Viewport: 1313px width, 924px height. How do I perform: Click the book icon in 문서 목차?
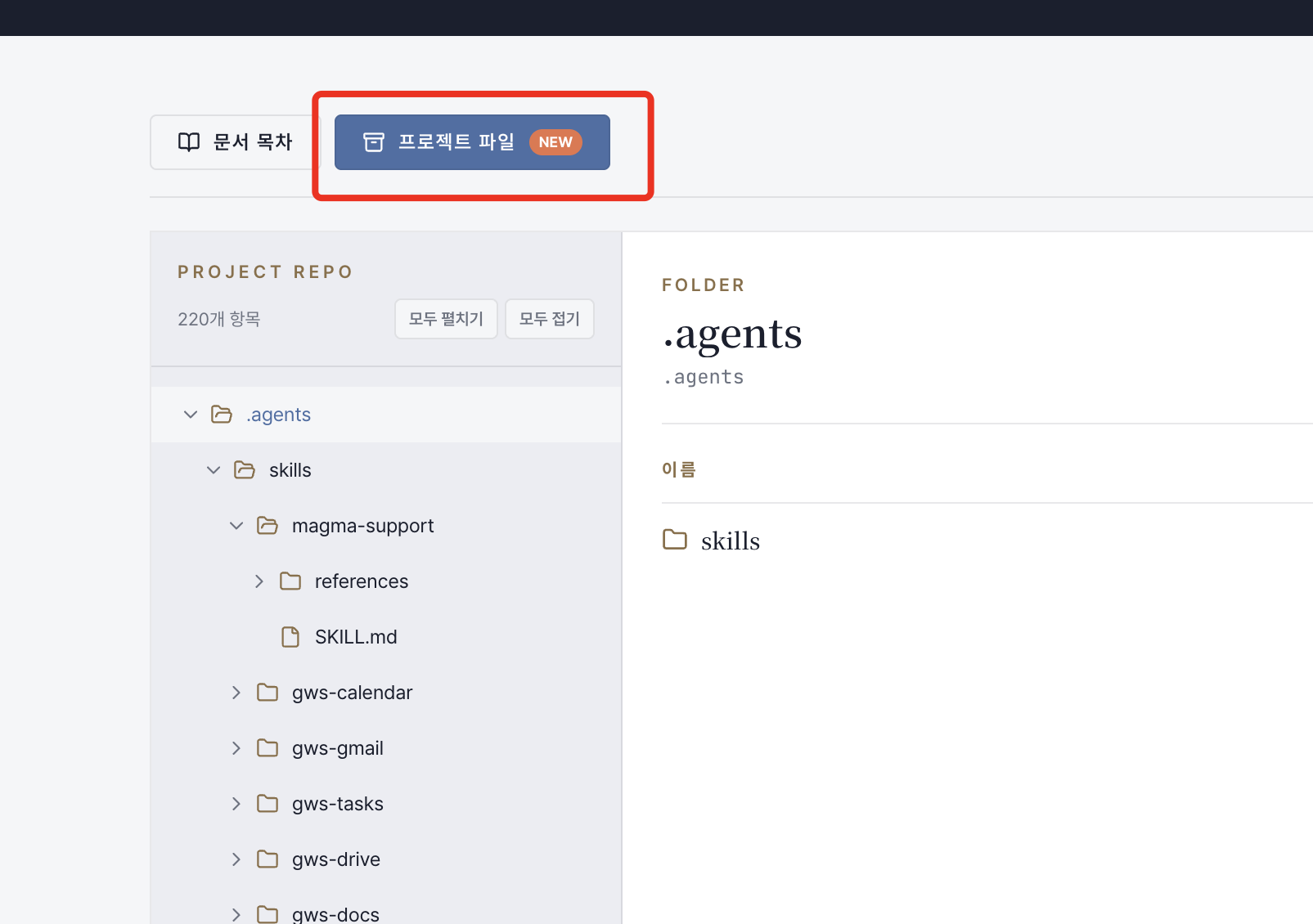189,142
